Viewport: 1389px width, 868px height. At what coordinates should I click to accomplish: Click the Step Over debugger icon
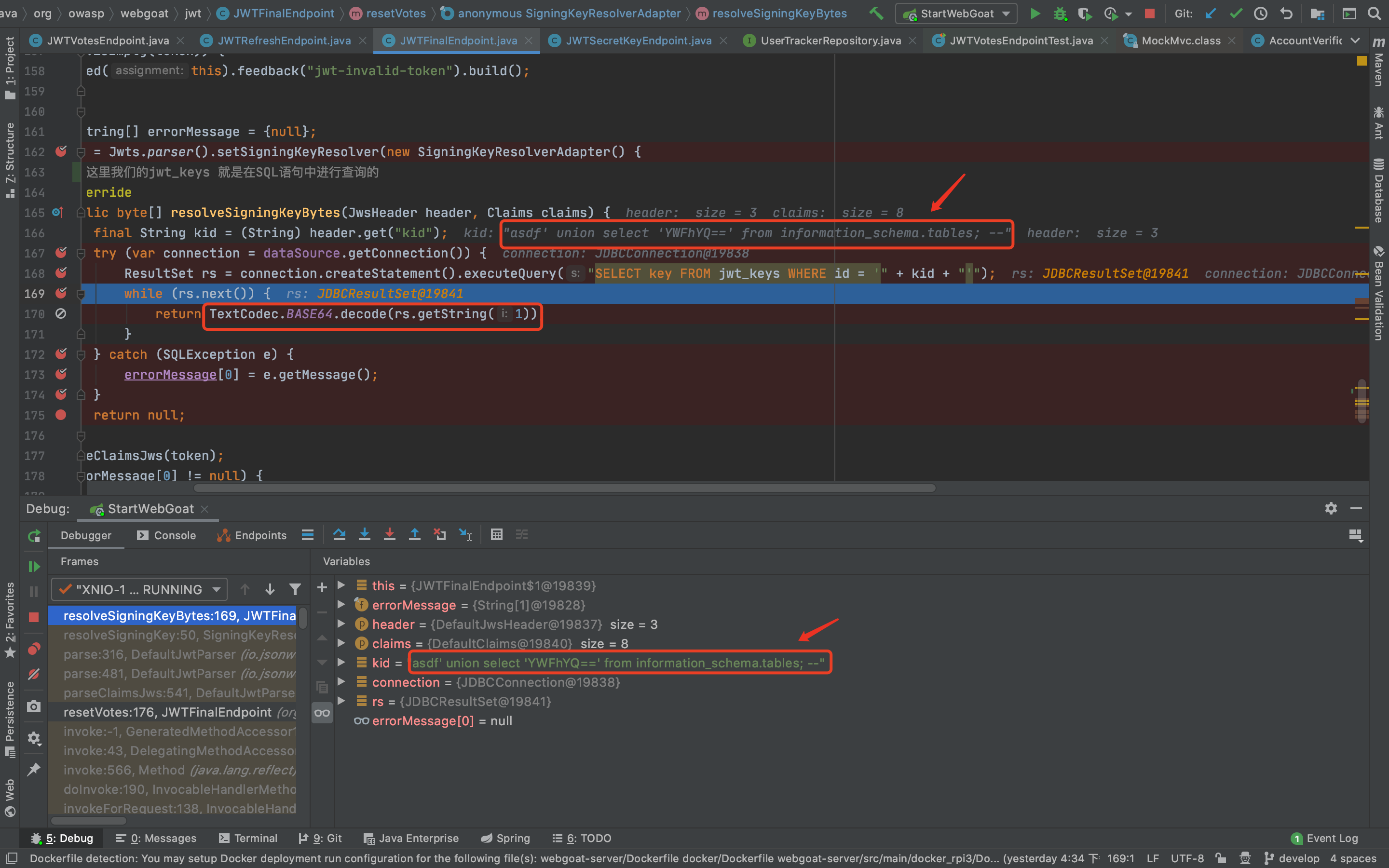pos(339,534)
